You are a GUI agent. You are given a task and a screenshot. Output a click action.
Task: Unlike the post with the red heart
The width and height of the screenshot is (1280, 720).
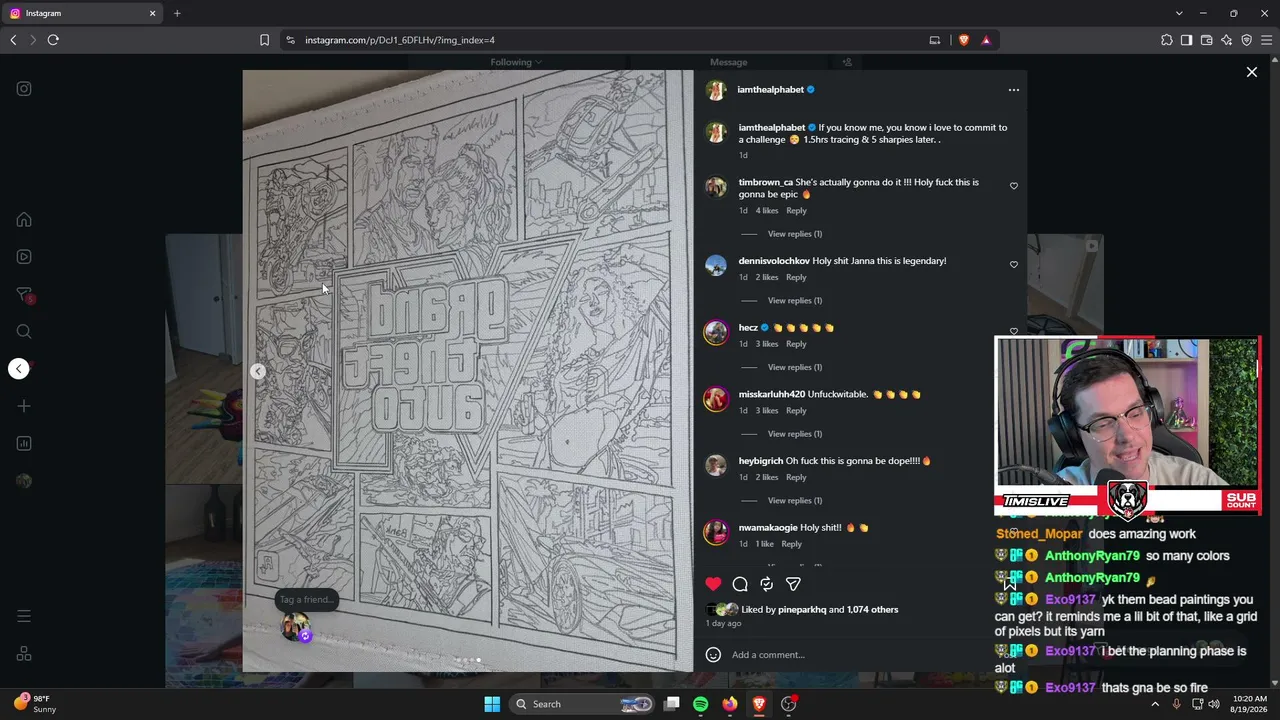(x=713, y=584)
